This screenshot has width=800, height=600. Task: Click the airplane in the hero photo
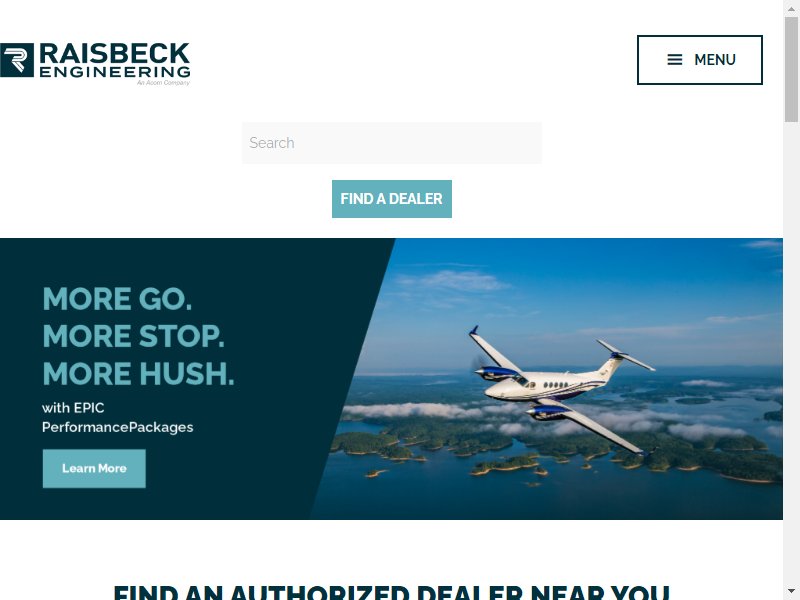tap(561, 389)
